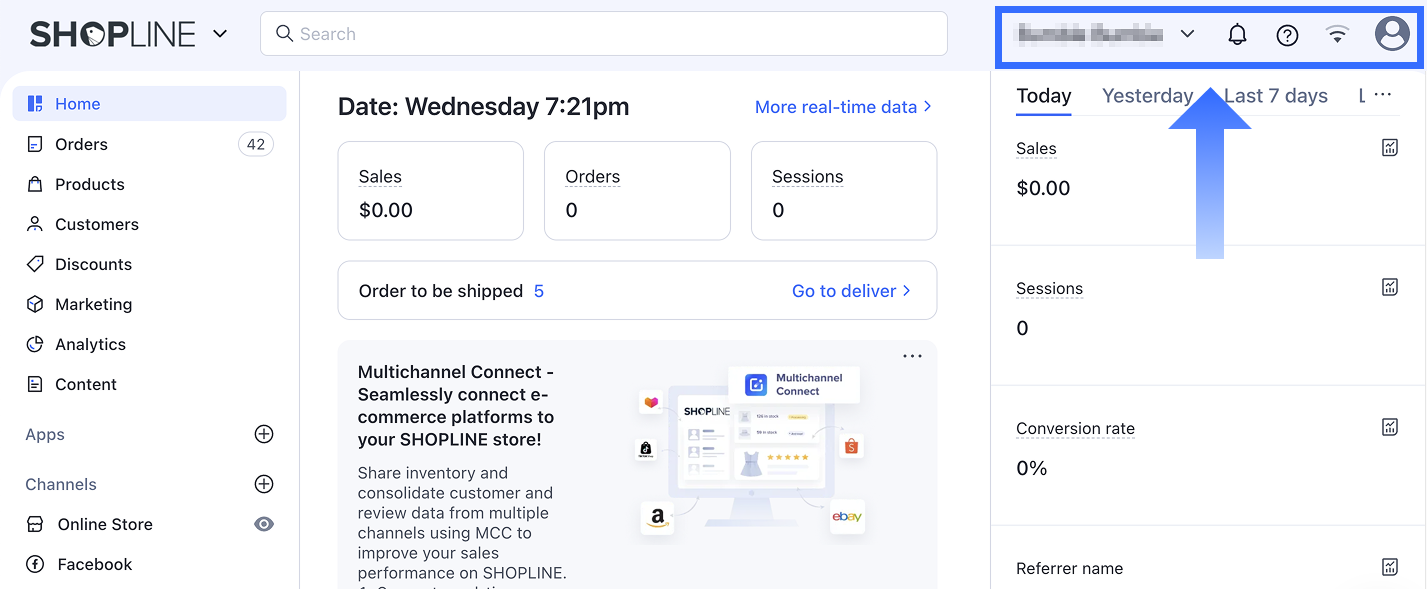The height and width of the screenshot is (589, 1427).
Task: Expand the store name dropdown chevron
Action: (1187, 34)
